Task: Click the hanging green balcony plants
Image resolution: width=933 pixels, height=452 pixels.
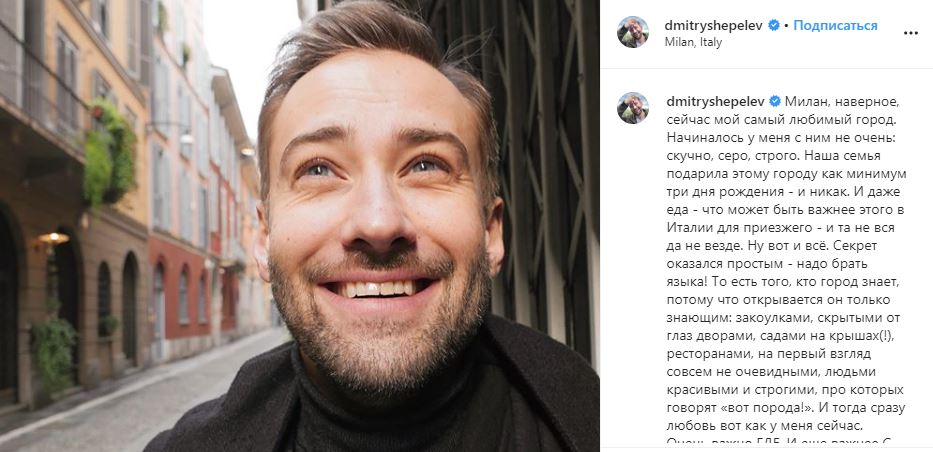Action: click(109, 153)
